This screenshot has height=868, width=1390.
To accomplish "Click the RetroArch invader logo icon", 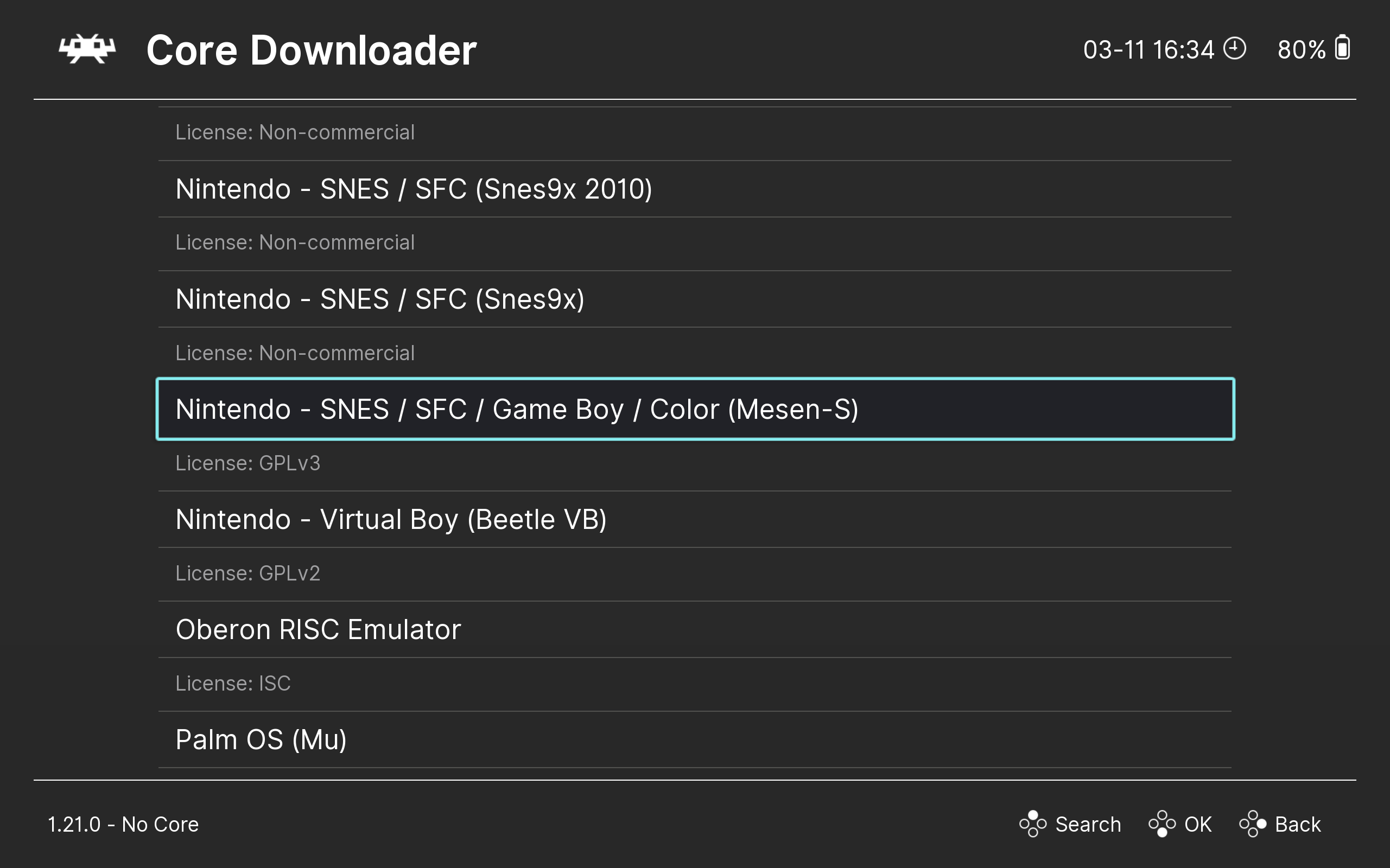I will tap(87, 49).
